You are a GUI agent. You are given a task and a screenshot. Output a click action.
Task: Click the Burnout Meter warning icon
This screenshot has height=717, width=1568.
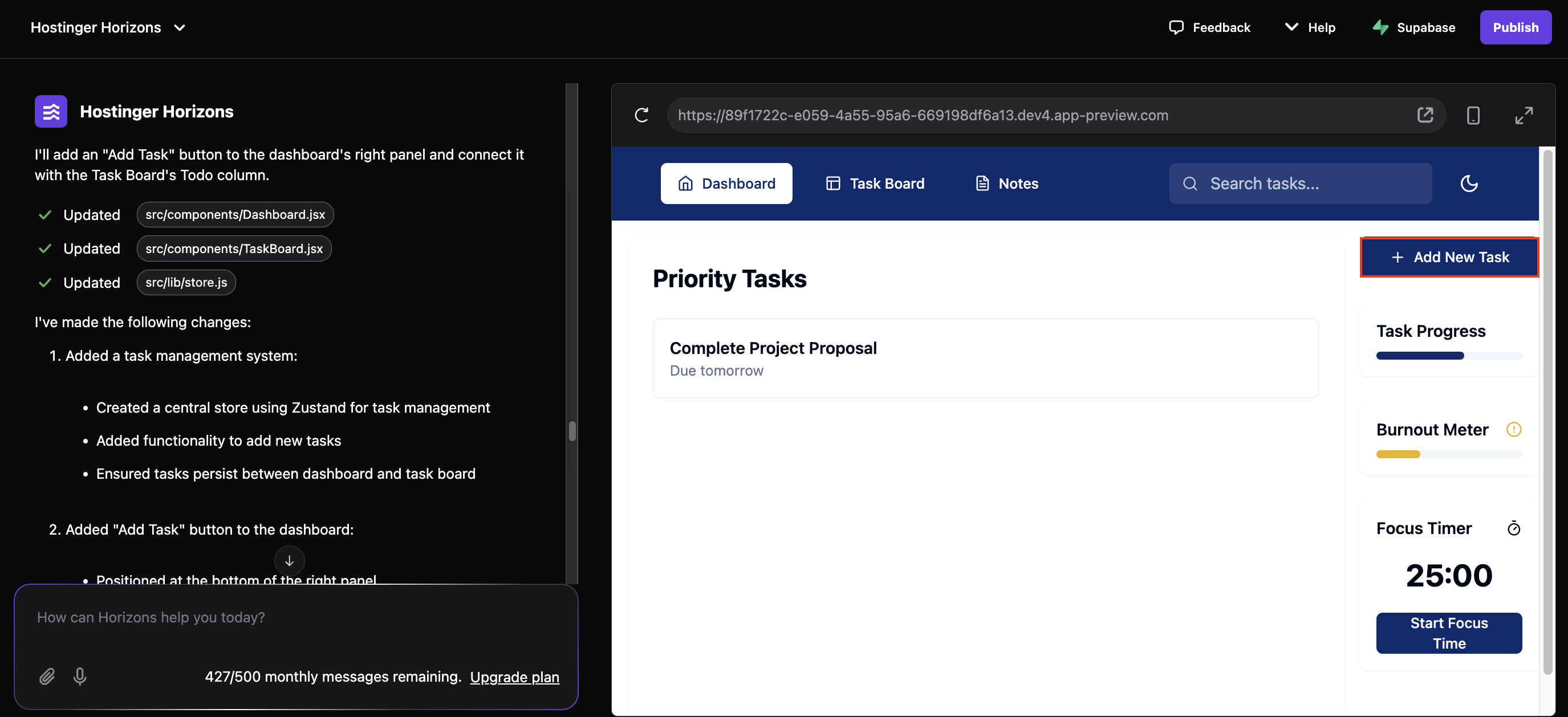point(1513,430)
